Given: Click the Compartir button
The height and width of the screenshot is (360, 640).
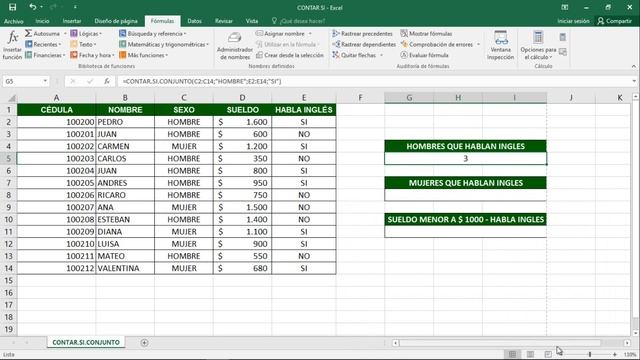Looking at the screenshot, I should point(615,21).
